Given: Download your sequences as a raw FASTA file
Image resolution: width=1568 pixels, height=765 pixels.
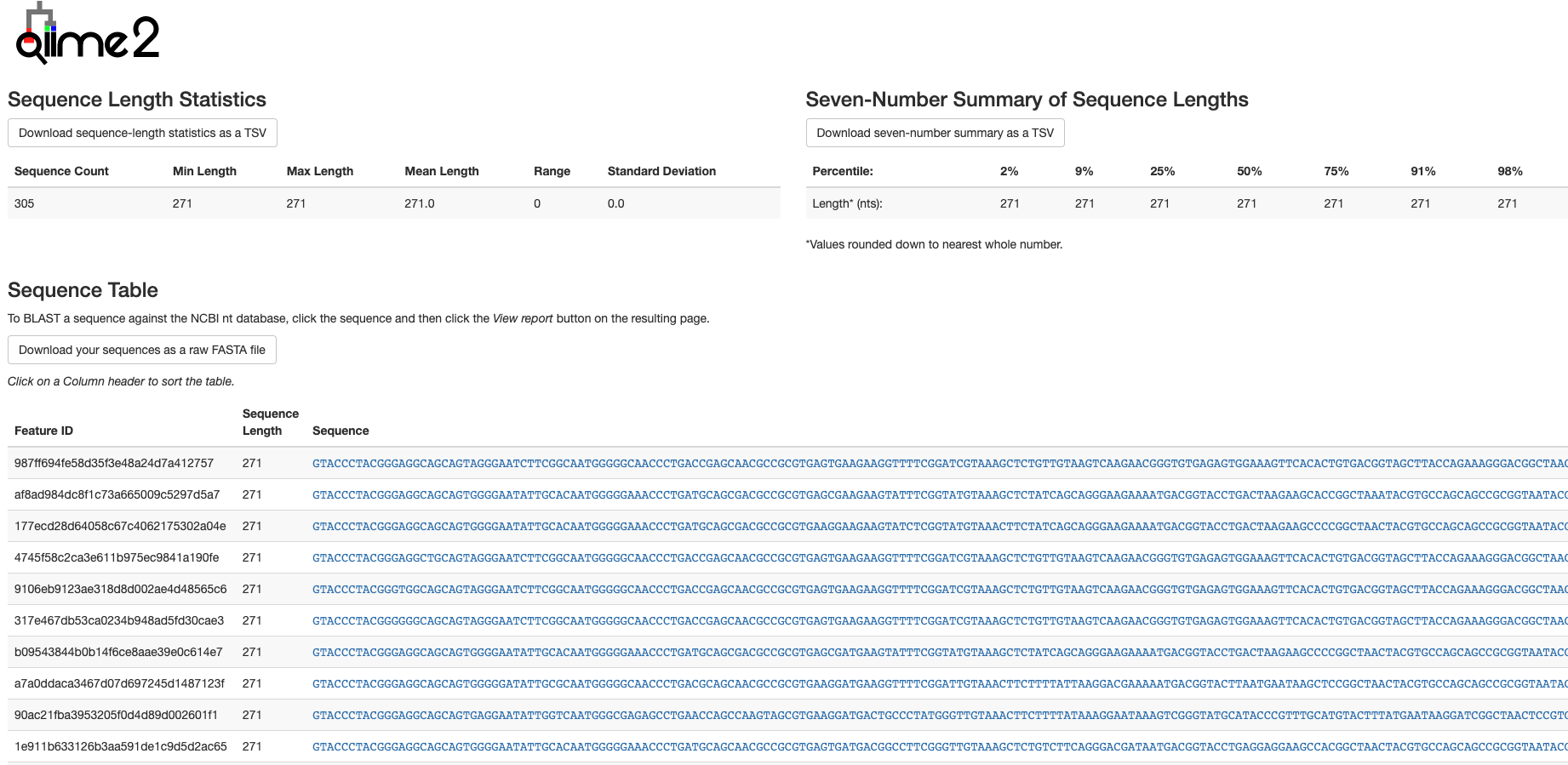Looking at the screenshot, I should click(x=142, y=350).
